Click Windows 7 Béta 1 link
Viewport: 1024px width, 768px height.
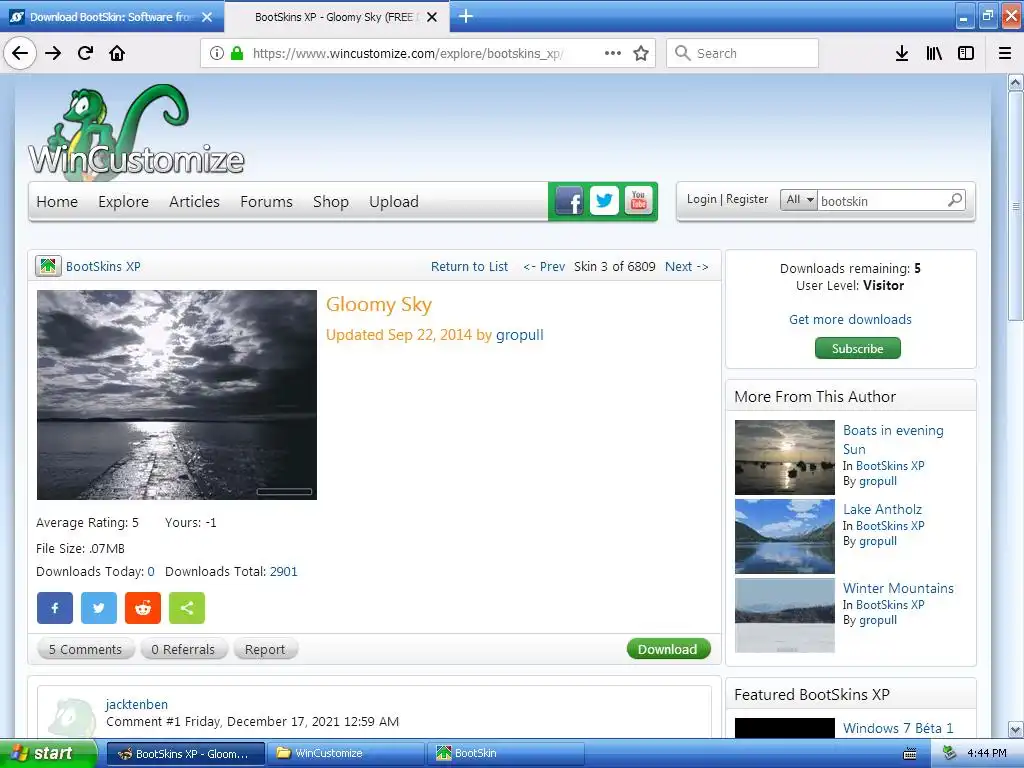[x=898, y=728]
